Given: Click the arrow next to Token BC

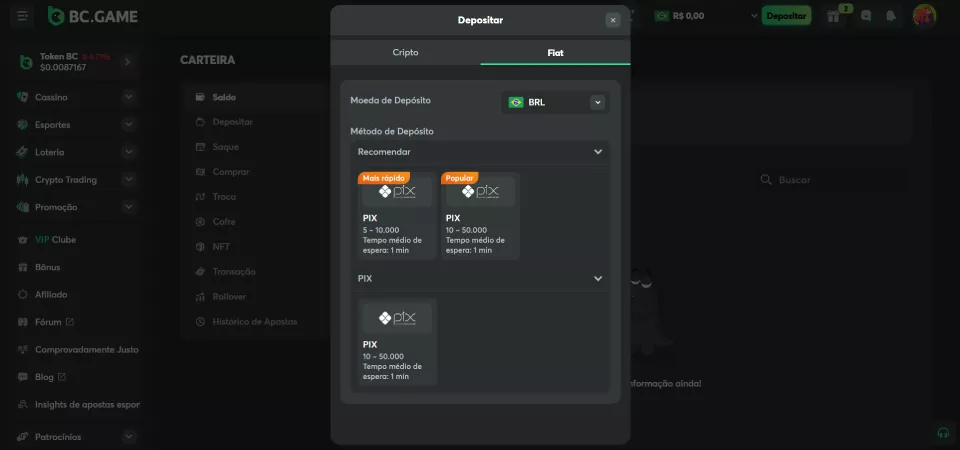Looking at the screenshot, I should [x=127, y=62].
